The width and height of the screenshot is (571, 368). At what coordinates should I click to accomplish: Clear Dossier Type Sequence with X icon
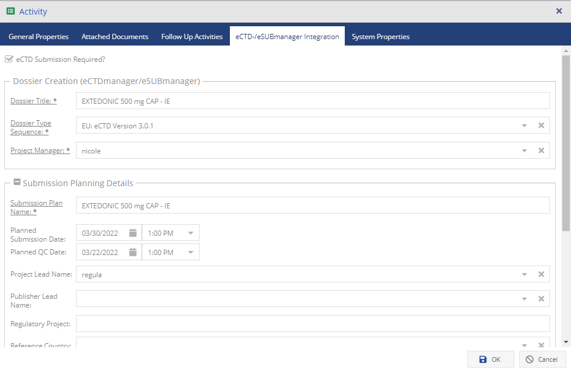(x=541, y=126)
